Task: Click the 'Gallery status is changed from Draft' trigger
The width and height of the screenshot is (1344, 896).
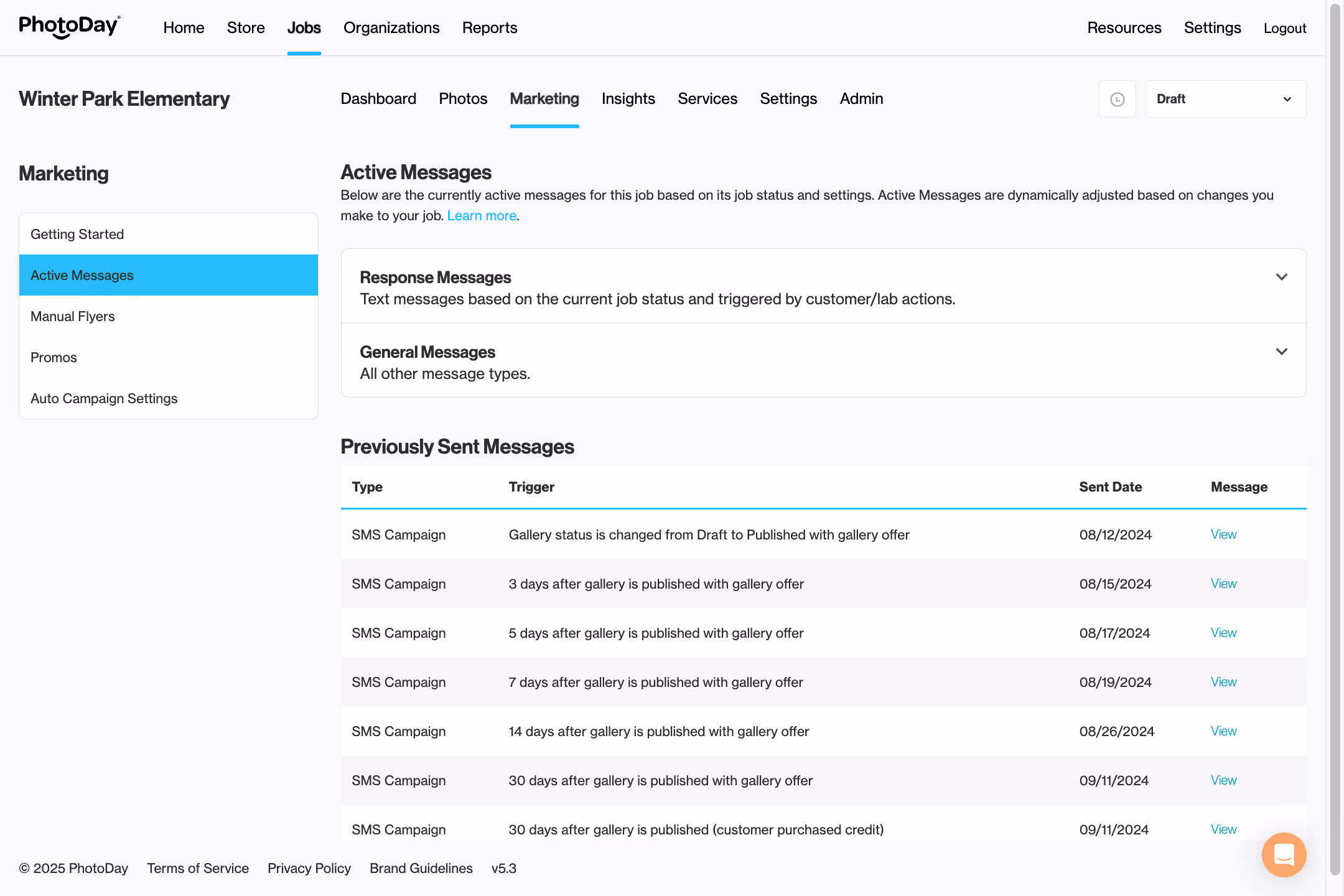Action: 709,534
